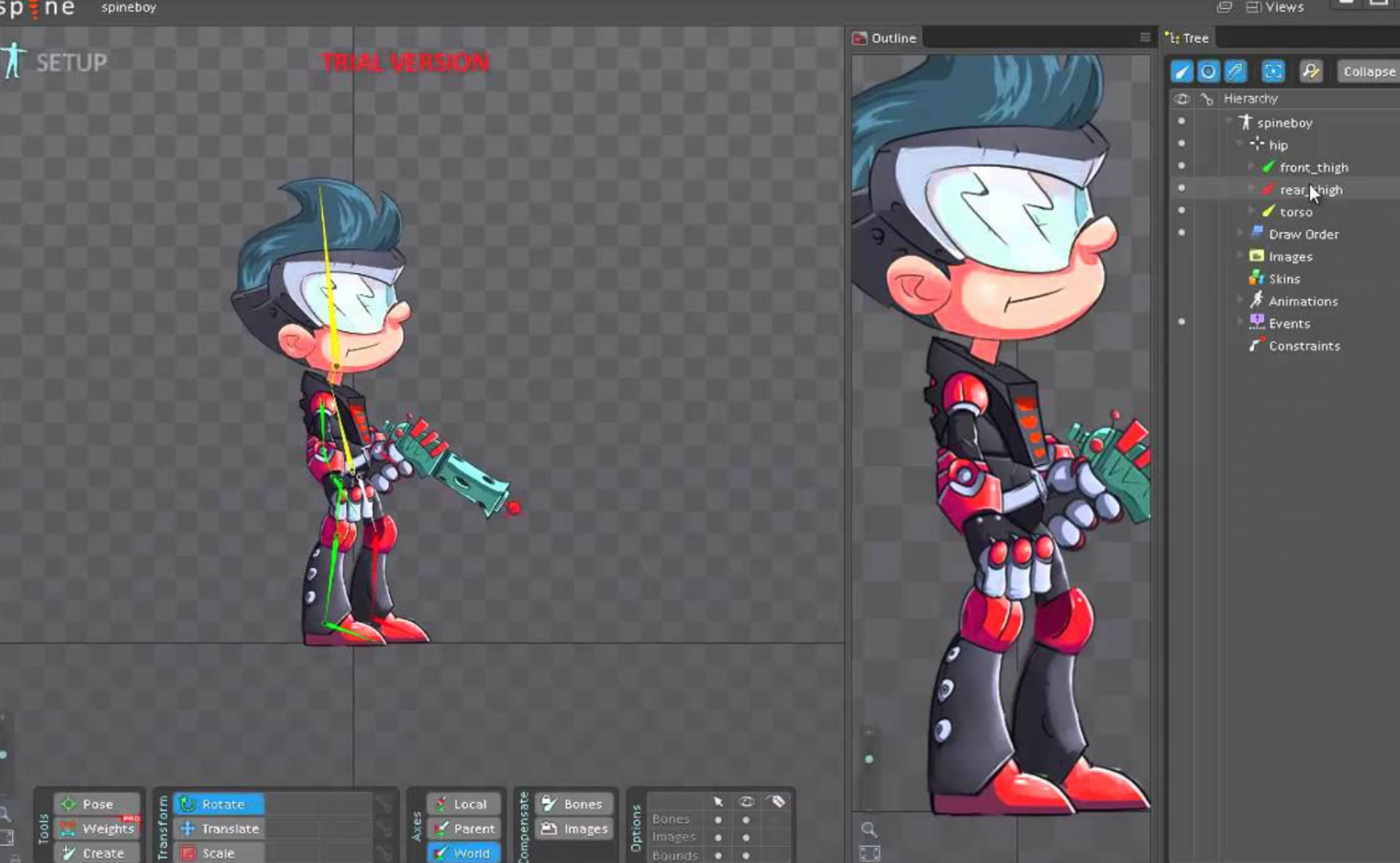Open the Outline panel options menu icon
Image resolution: width=1400 pixels, height=863 pixels.
click(1144, 38)
